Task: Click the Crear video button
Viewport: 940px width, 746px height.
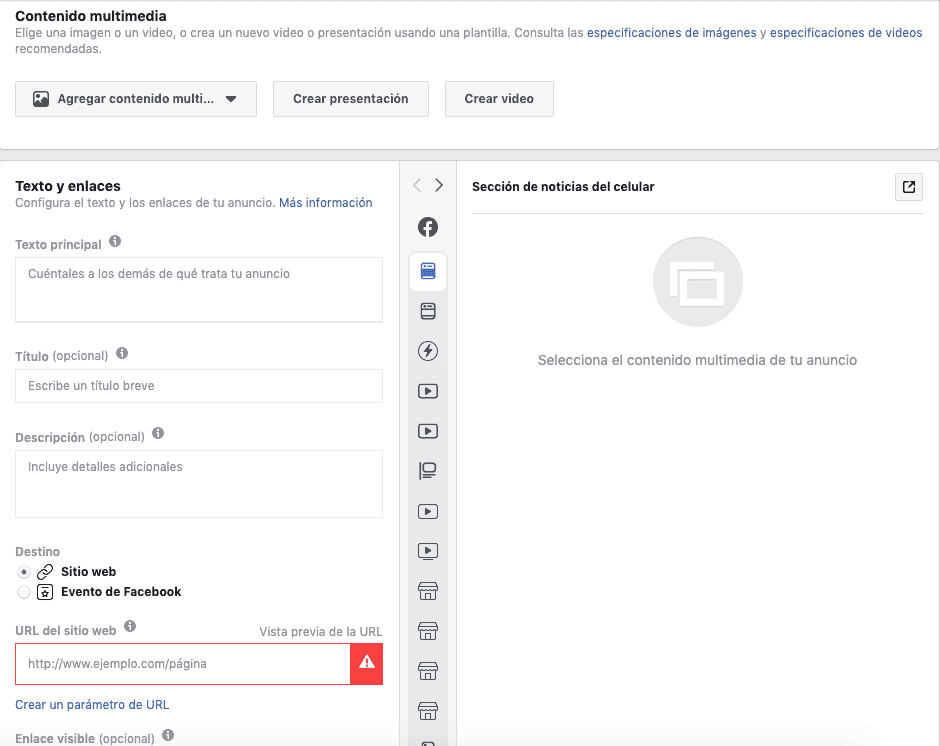Action: (x=499, y=99)
